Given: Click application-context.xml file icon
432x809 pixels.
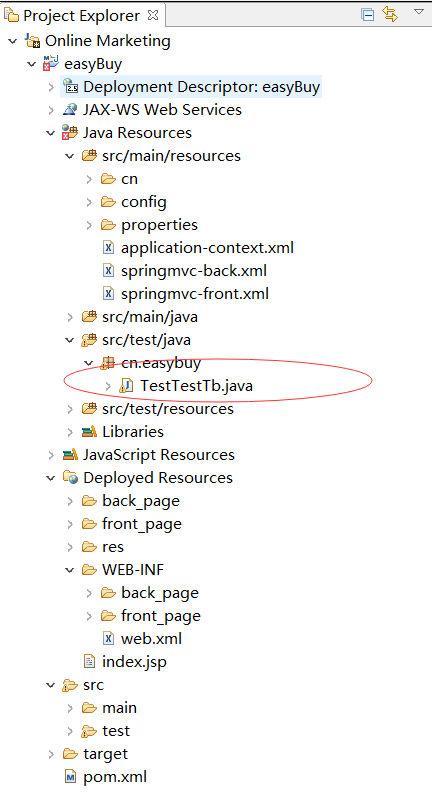Looking at the screenshot, I should click(x=108, y=248).
